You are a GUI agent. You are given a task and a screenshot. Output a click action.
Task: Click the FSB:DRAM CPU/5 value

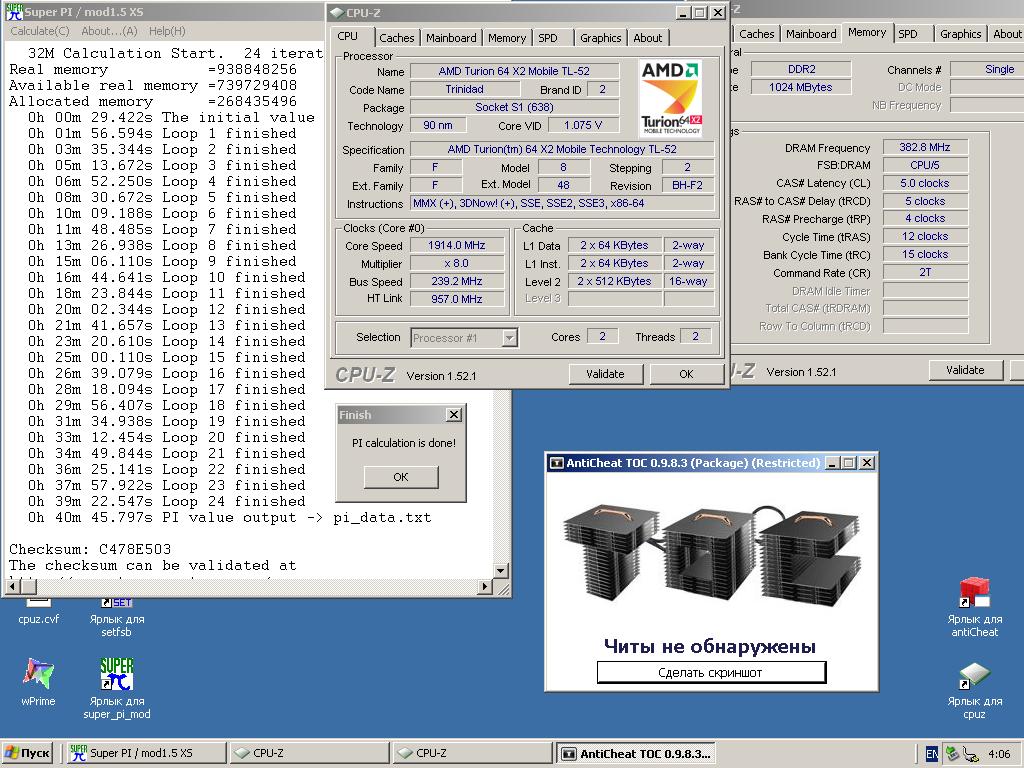pyautogui.click(x=925, y=165)
